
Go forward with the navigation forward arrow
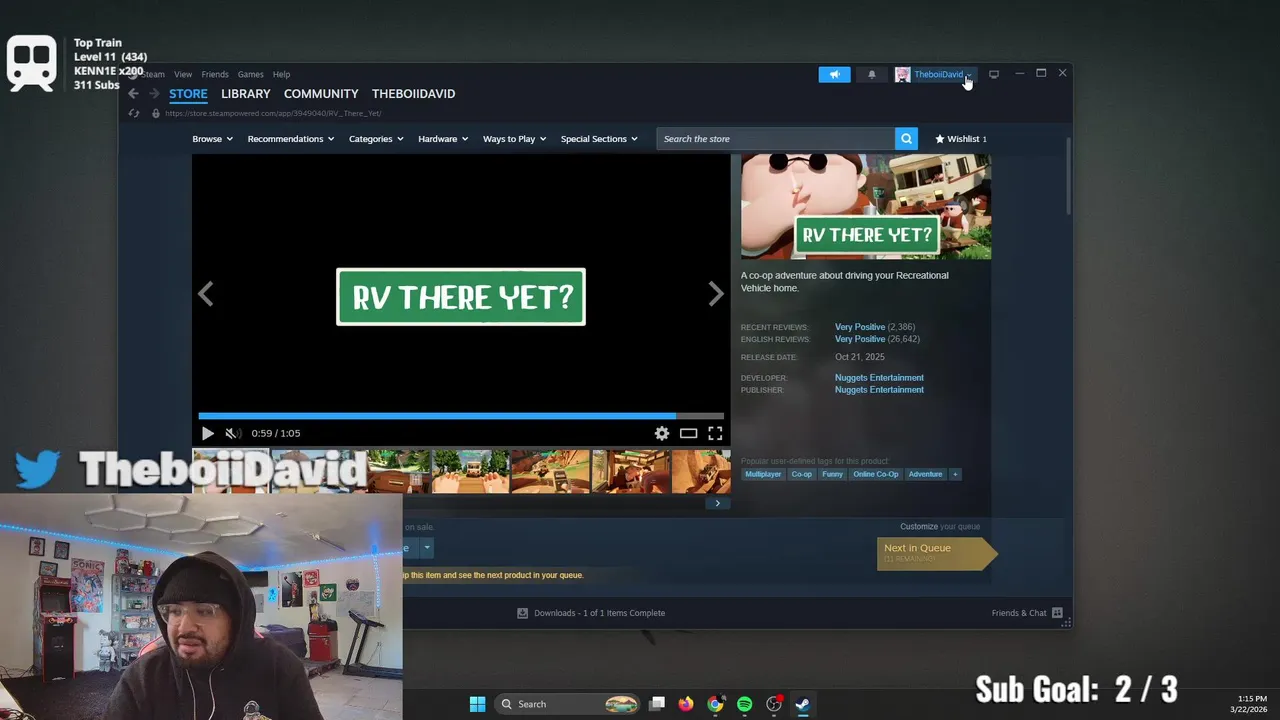click(x=154, y=93)
